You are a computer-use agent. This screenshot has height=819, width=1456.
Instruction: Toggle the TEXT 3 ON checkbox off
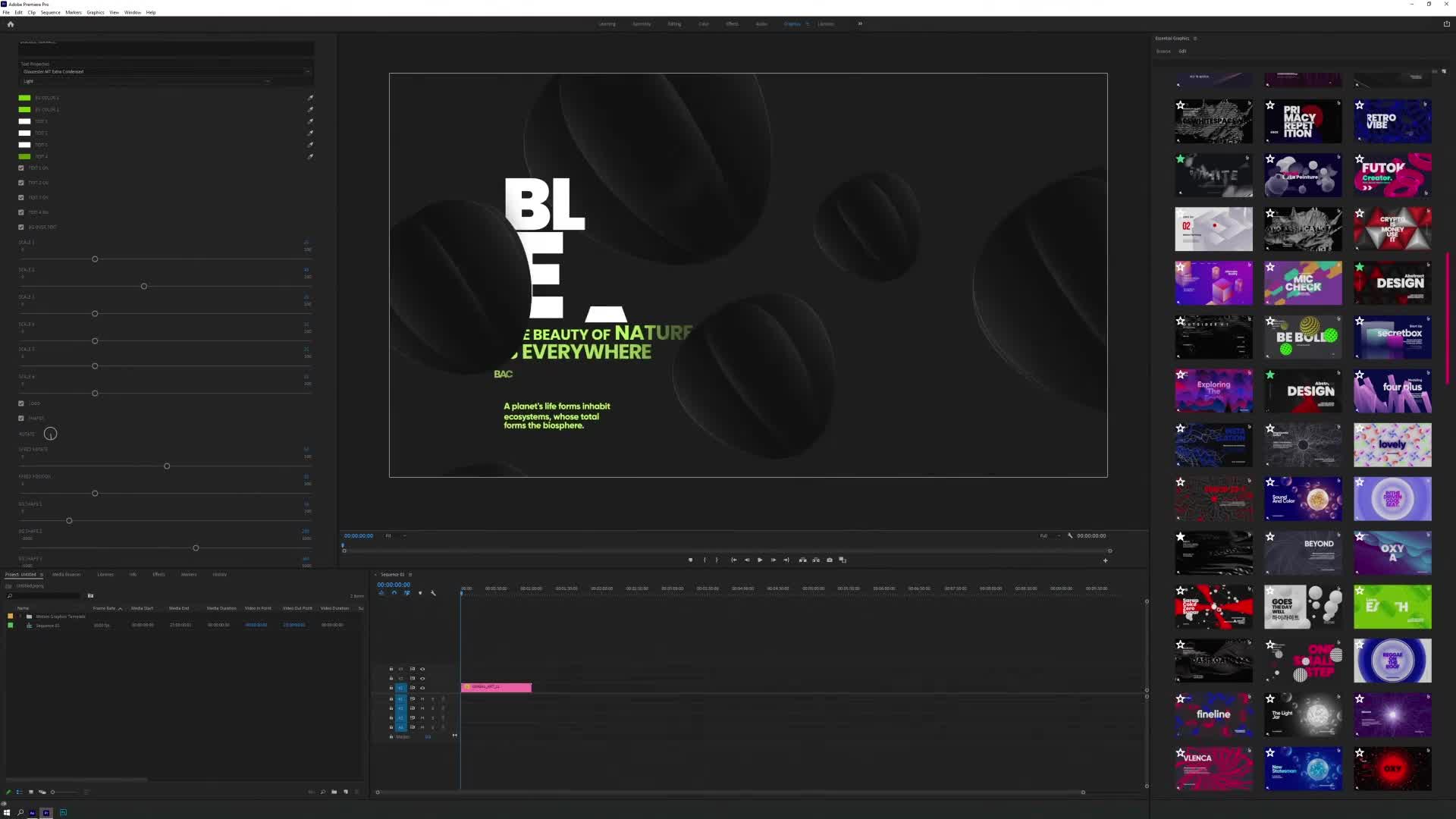click(20, 197)
